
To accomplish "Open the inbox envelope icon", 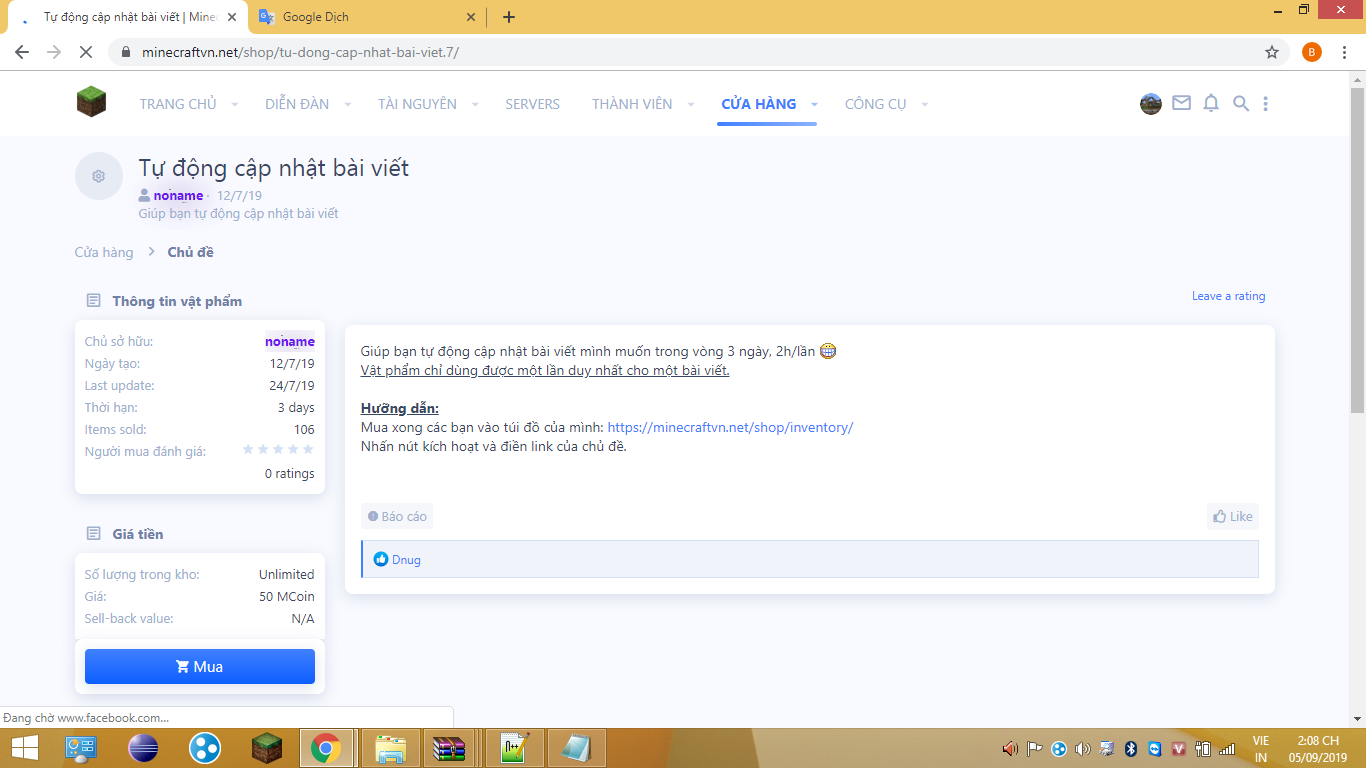I will 1181,103.
